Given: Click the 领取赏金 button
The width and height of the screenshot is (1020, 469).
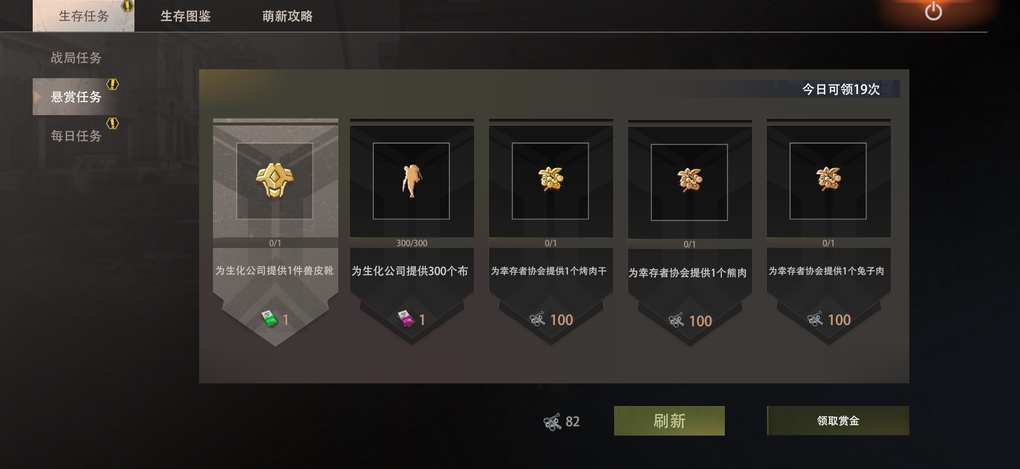Looking at the screenshot, I should [838, 421].
